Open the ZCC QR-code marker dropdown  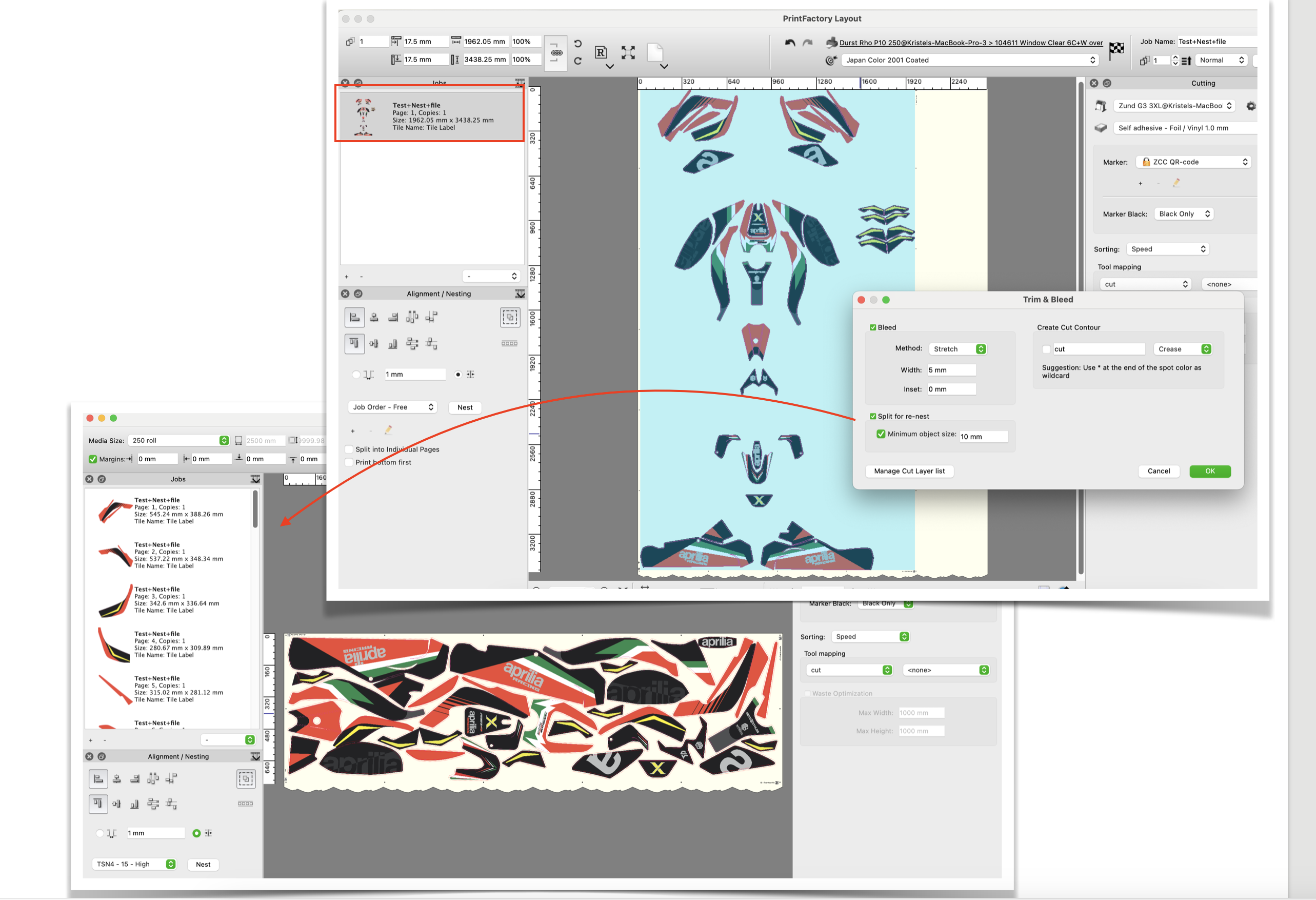point(1193,162)
